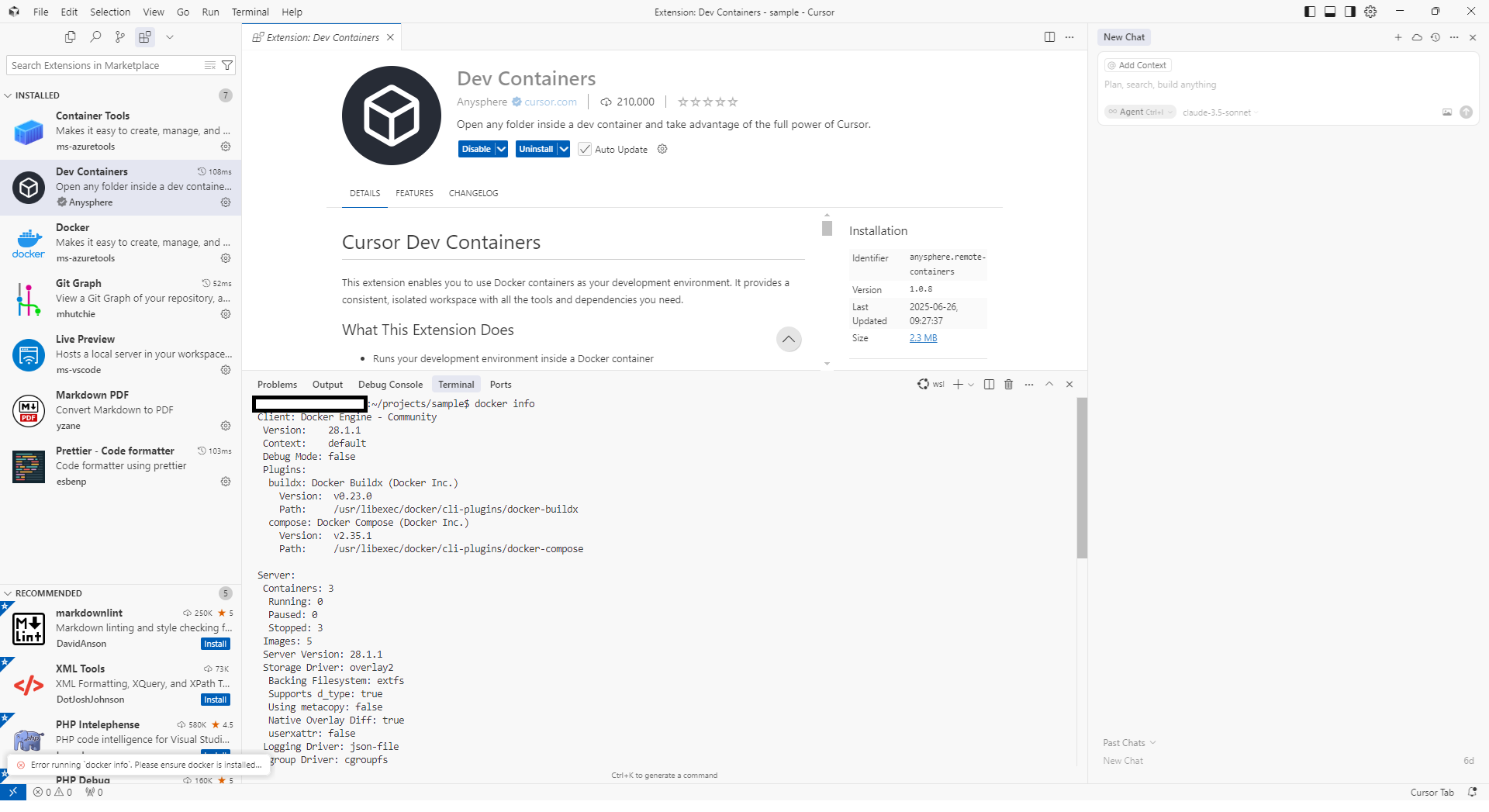
Task: Open Cursor settings gear in title bar
Action: [1370, 12]
